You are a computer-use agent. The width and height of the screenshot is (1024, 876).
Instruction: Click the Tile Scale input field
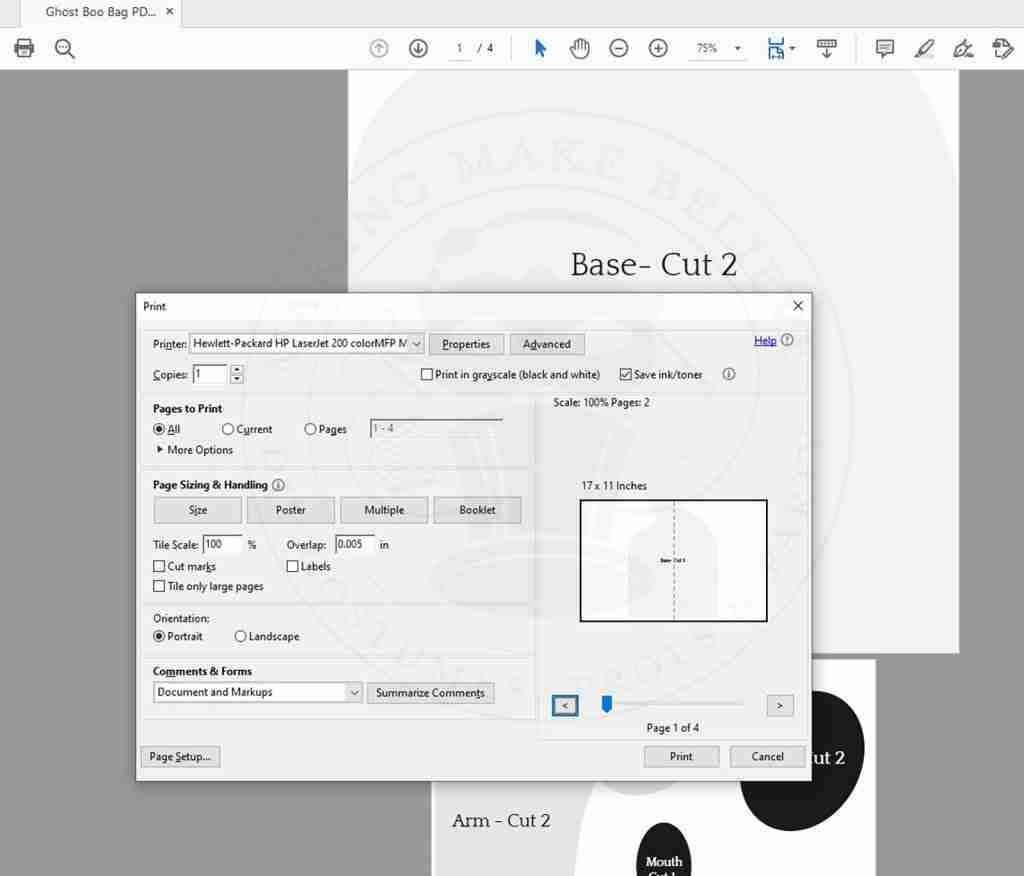[x=222, y=545]
